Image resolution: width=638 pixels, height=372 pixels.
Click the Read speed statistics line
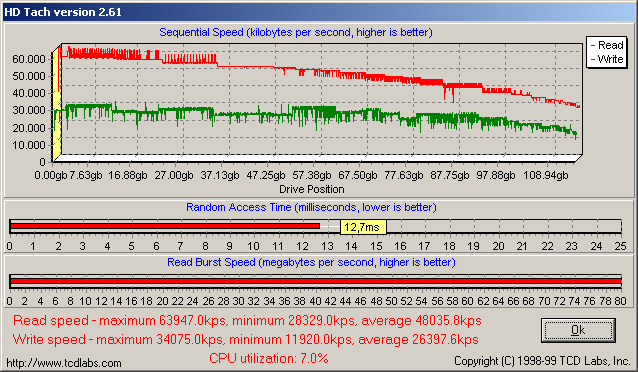click(247, 321)
